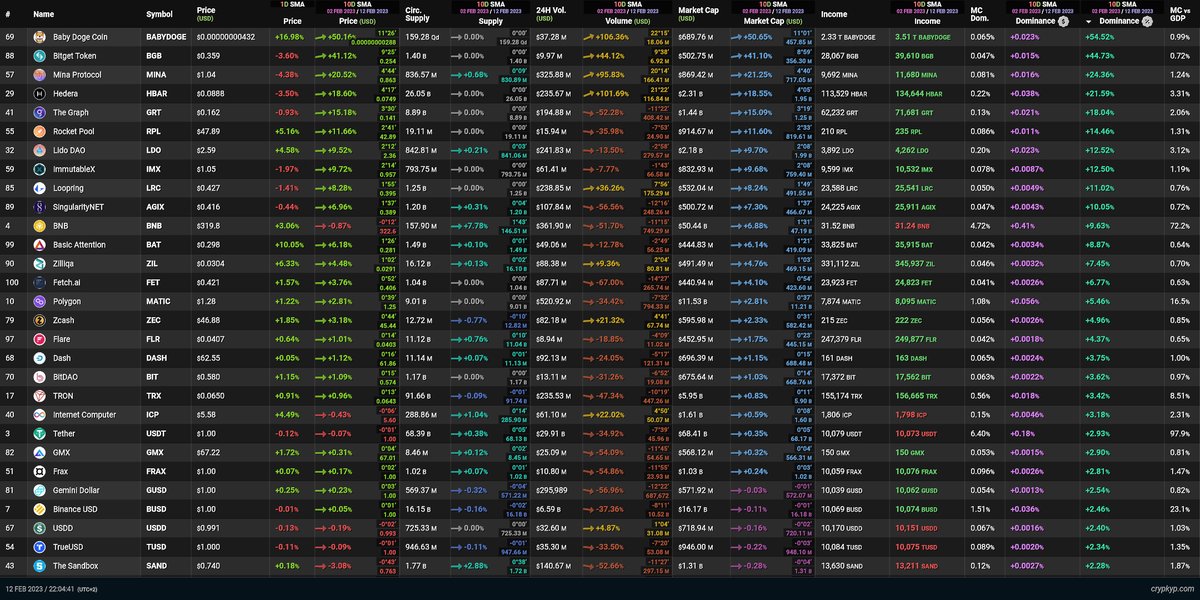Image resolution: width=1200 pixels, height=600 pixels.
Task: Click the Dash logo icon
Action: click(x=39, y=358)
